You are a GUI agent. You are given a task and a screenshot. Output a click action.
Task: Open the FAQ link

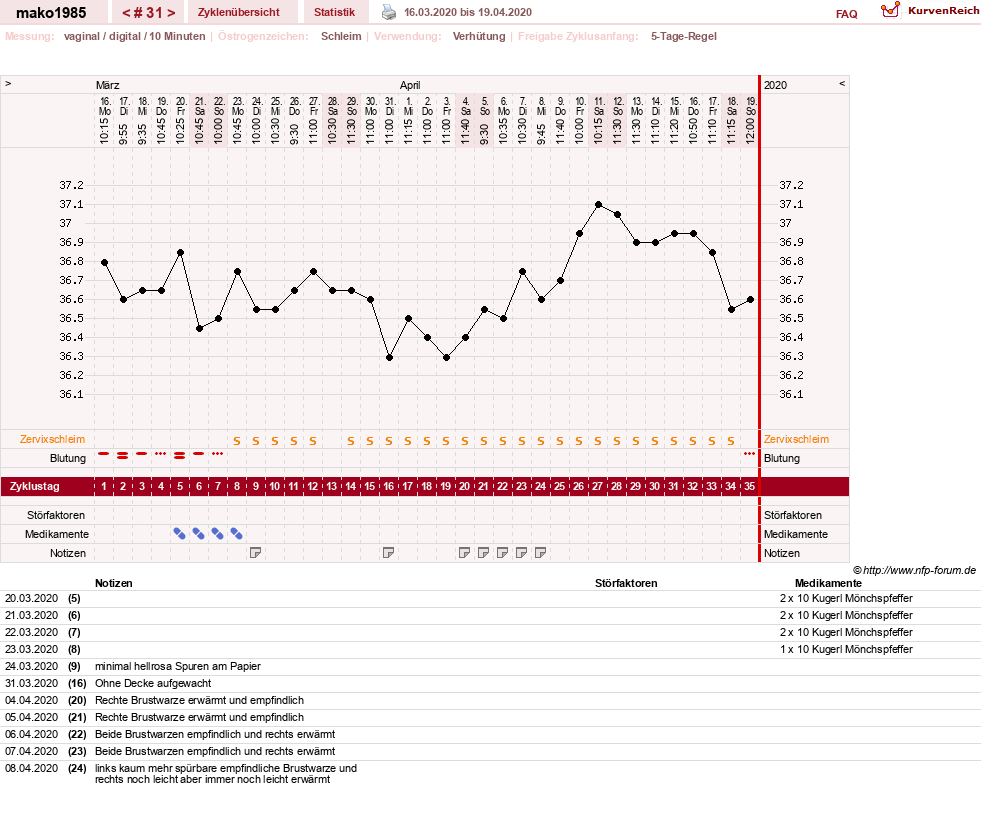[x=846, y=14]
